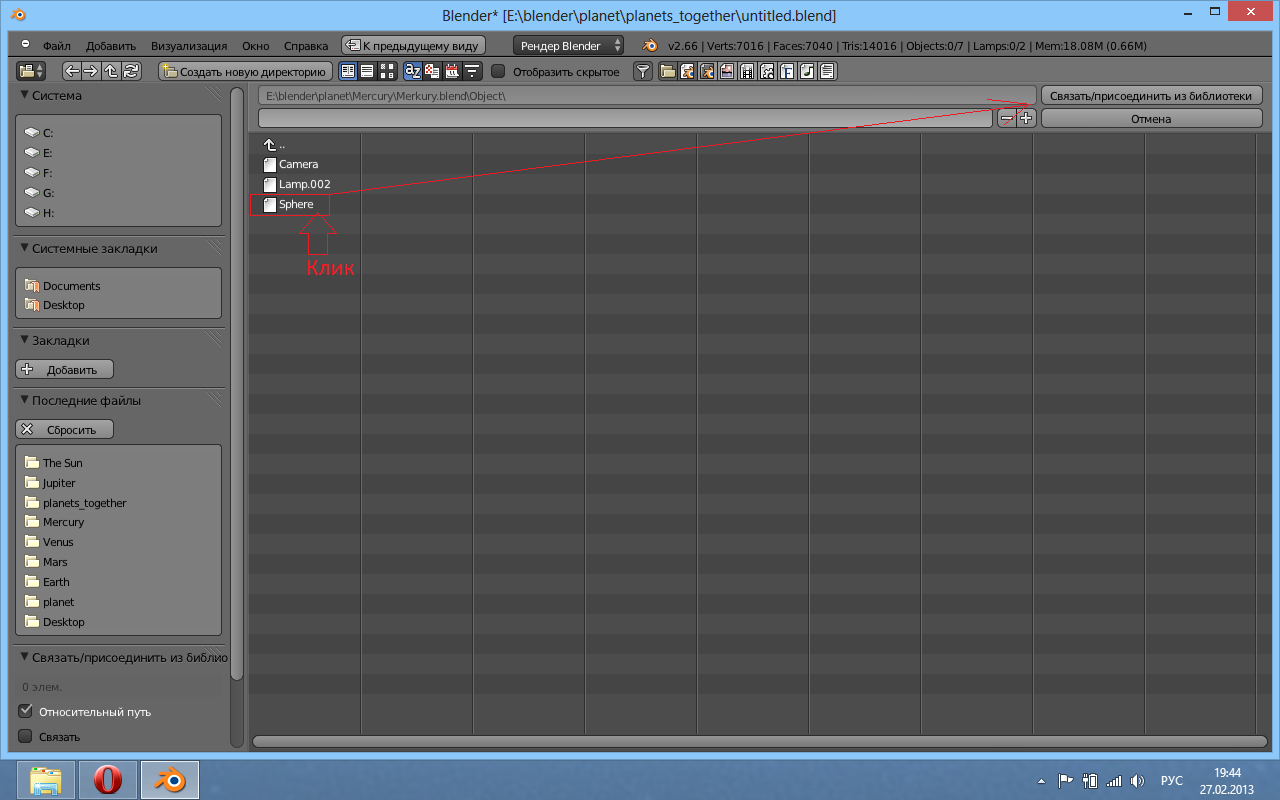Click the parent directory '..' entry
The image size is (1280, 800).
[282, 145]
